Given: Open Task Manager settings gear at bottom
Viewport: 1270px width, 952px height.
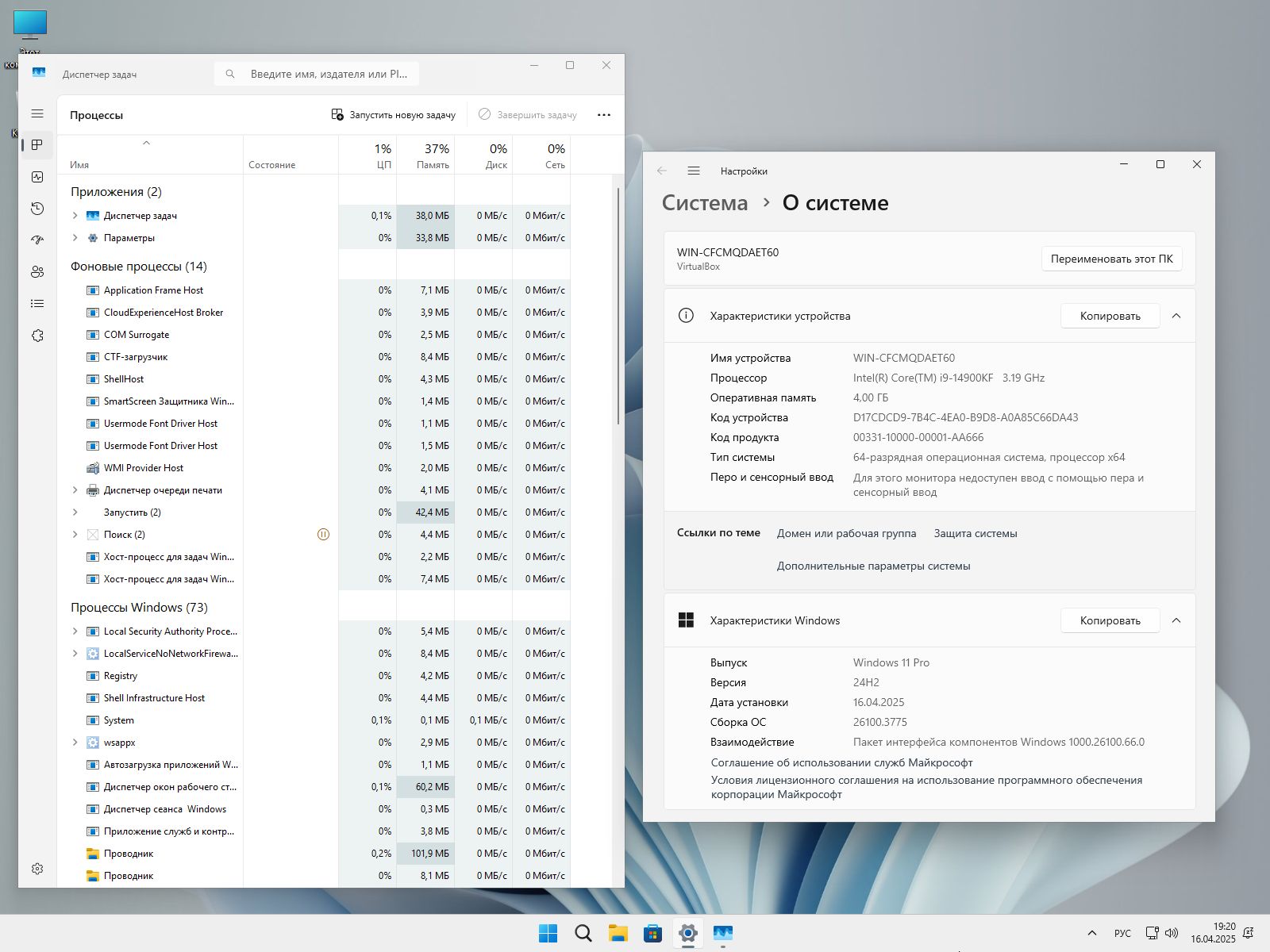Looking at the screenshot, I should click(x=37, y=869).
